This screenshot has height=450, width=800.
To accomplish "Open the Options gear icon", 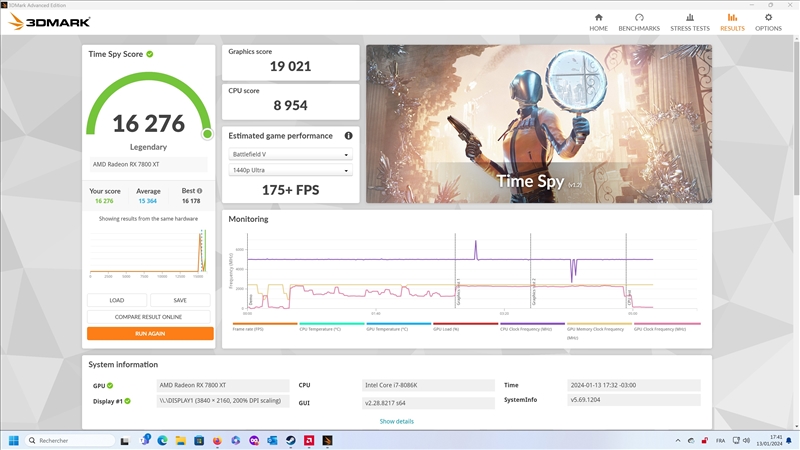I will click(x=768, y=21).
